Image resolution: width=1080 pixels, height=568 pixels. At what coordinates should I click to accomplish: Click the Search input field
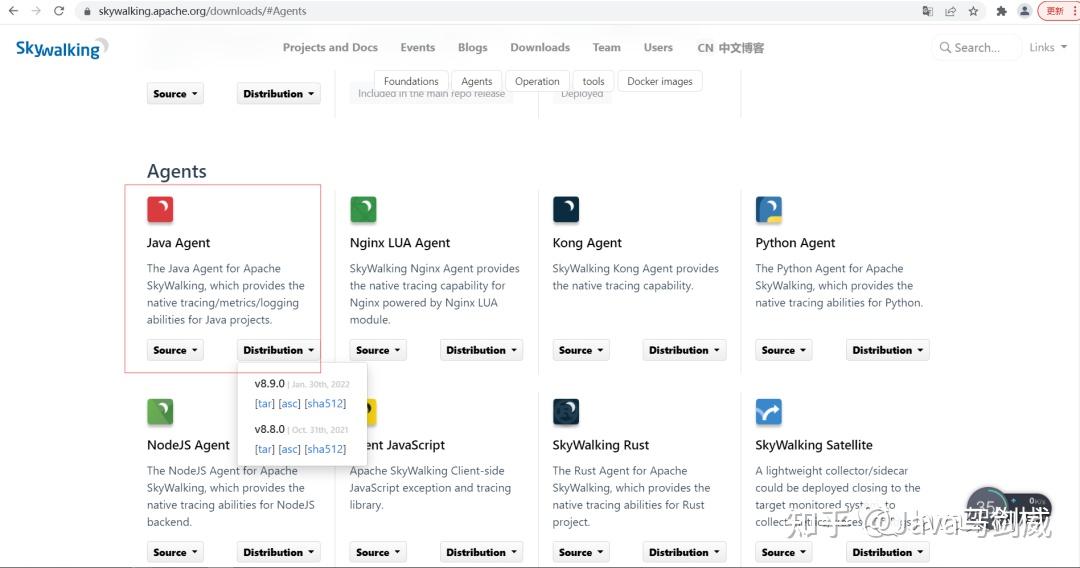pyautogui.click(x=977, y=47)
